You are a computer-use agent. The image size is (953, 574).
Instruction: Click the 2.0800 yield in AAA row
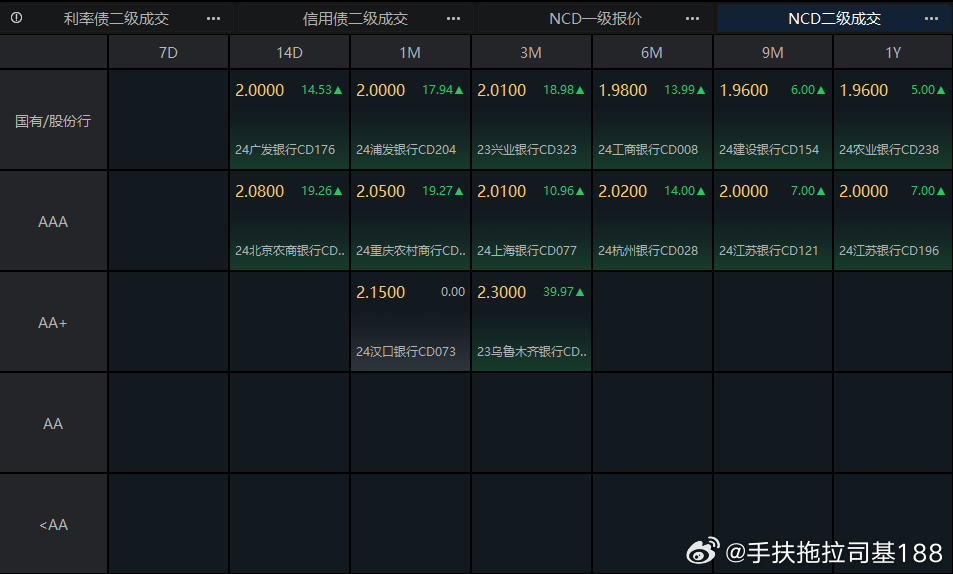tap(260, 192)
